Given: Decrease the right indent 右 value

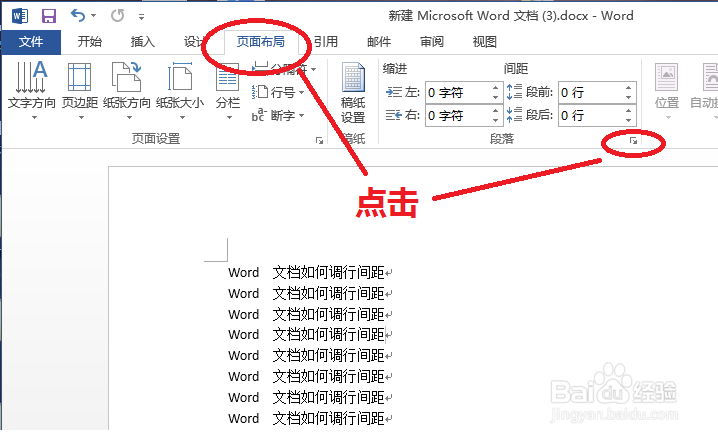Looking at the screenshot, I should 495,120.
